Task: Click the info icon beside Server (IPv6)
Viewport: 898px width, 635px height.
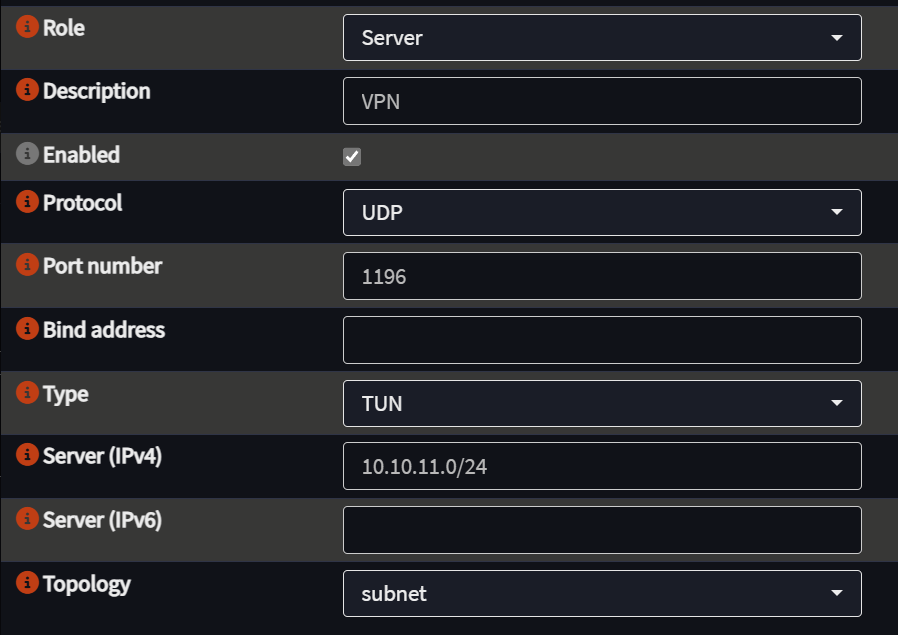Action: tap(27, 518)
